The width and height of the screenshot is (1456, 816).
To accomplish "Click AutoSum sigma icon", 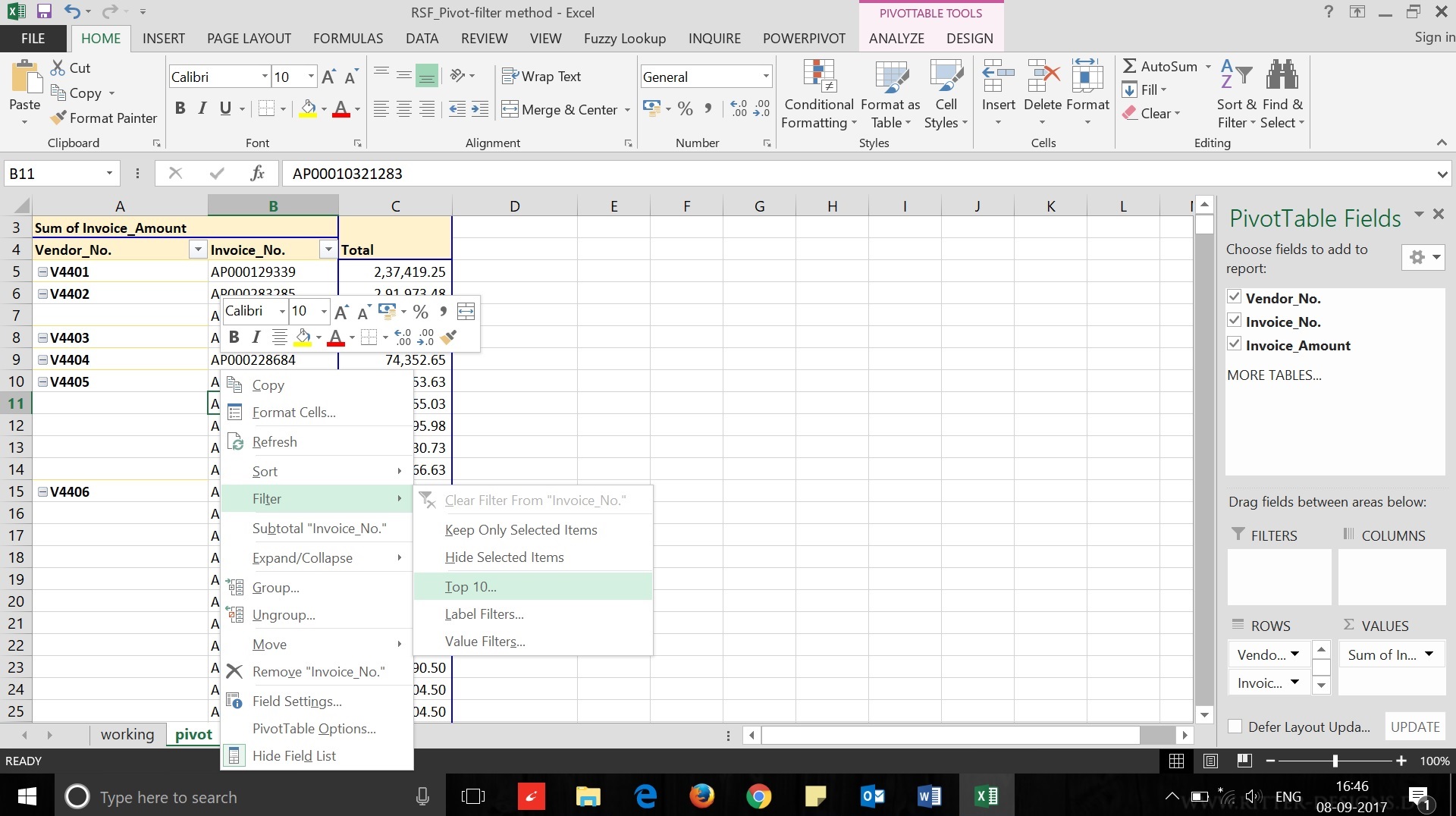I will [1129, 67].
